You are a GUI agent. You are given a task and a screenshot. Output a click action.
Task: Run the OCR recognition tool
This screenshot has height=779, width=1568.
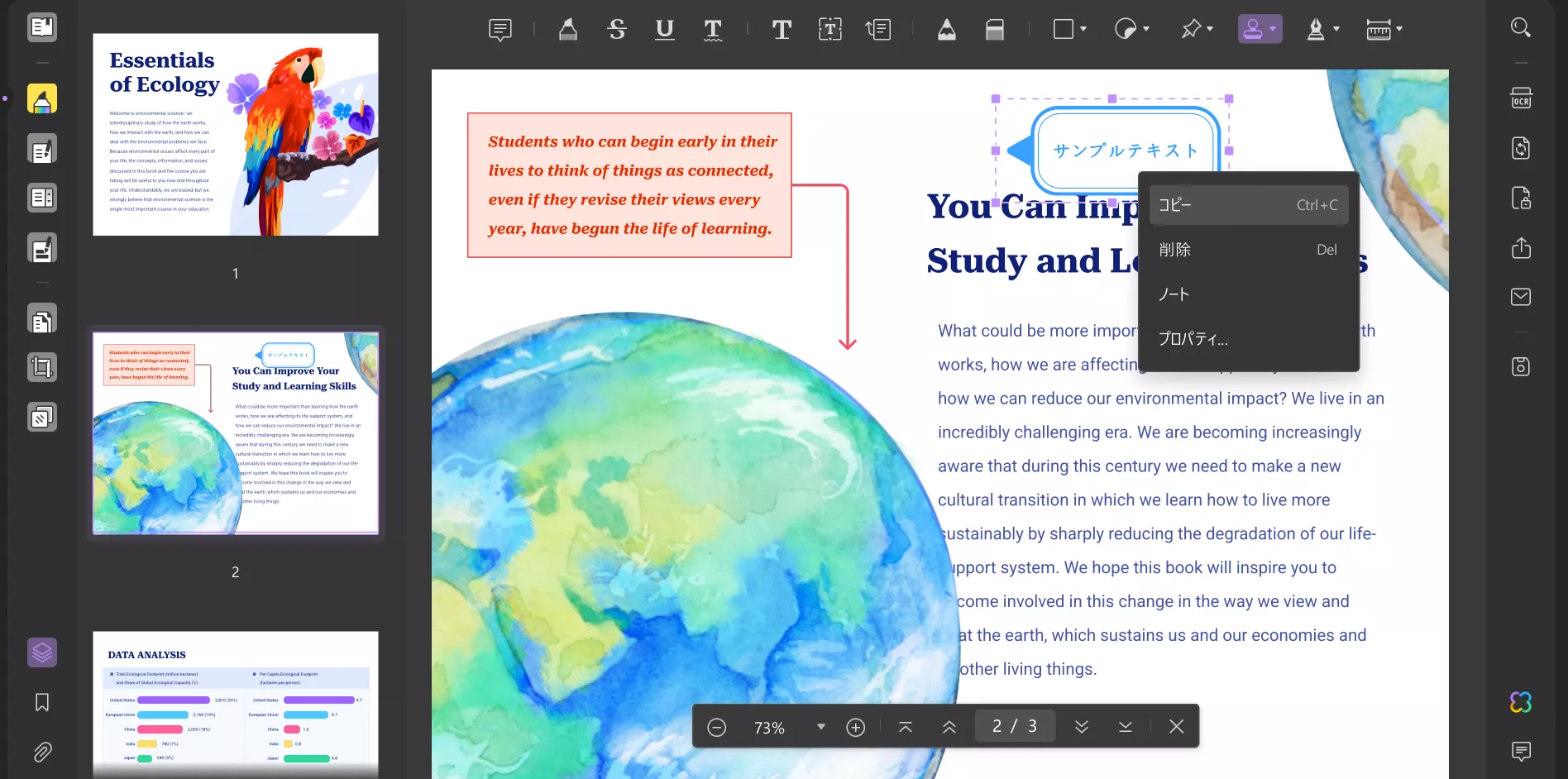click(1521, 98)
